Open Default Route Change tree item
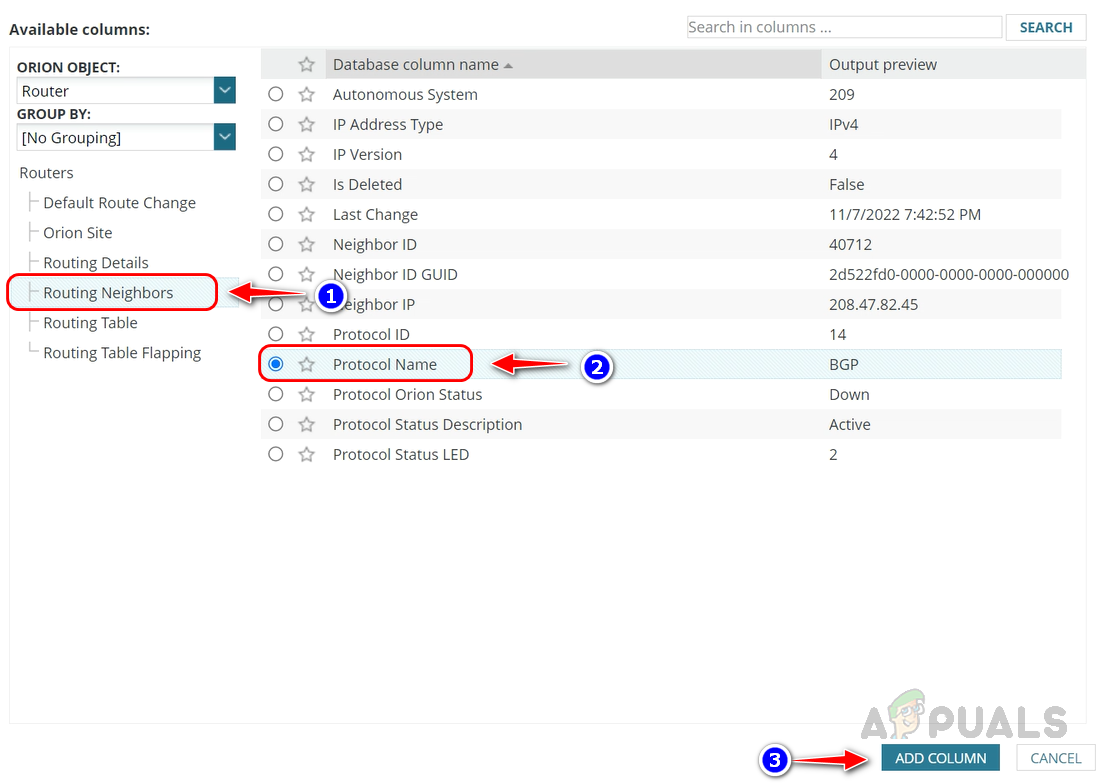This screenshot has height=784, width=1108. coord(119,203)
